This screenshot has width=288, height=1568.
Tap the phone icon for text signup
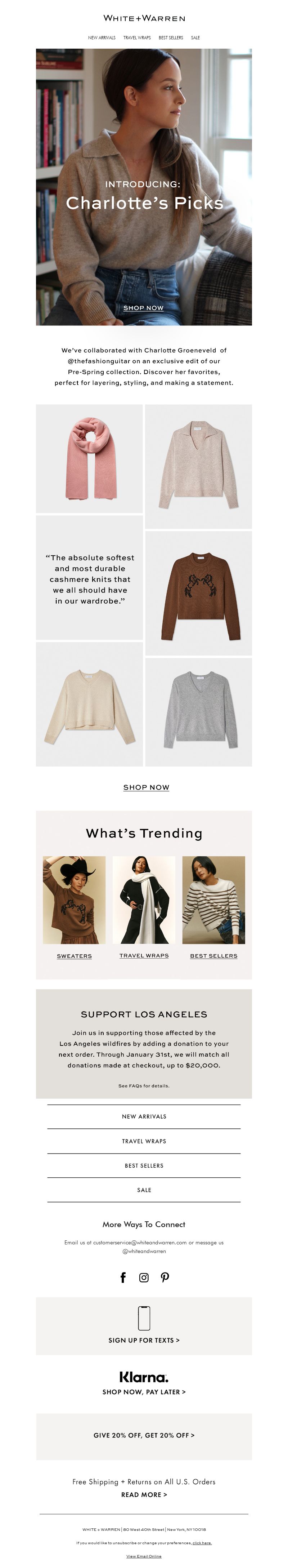[144, 1318]
